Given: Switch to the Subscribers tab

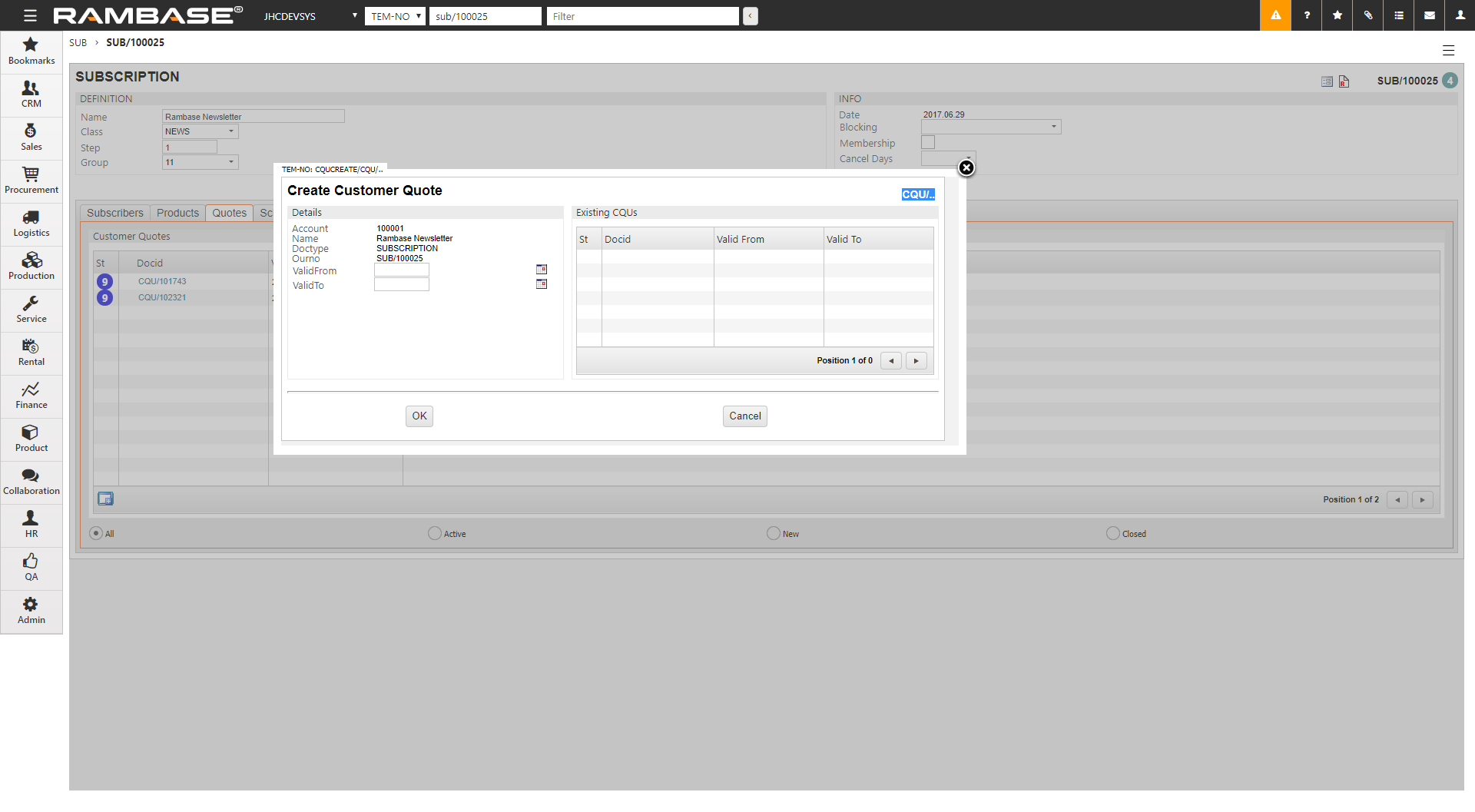Looking at the screenshot, I should tap(115, 213).
